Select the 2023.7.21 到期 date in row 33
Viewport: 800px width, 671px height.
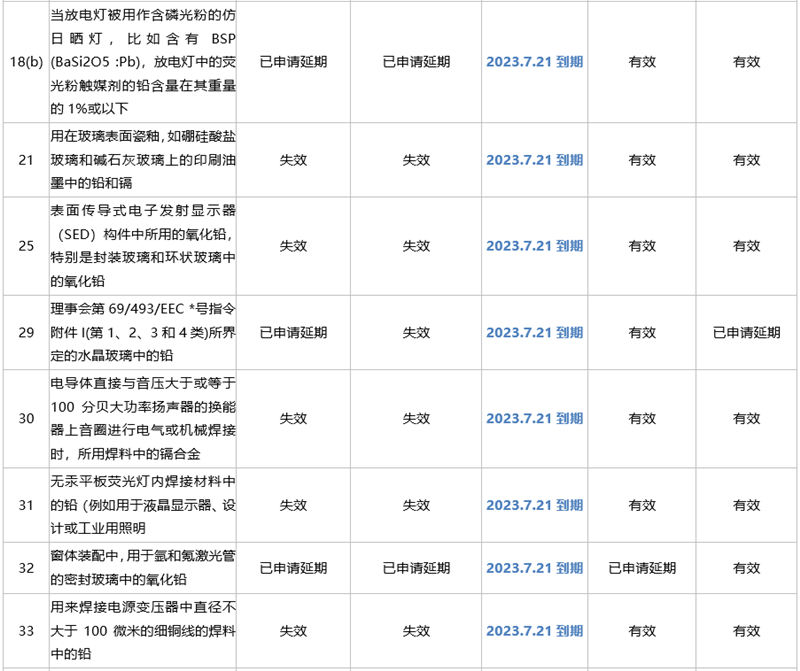[x=534, y=631]
